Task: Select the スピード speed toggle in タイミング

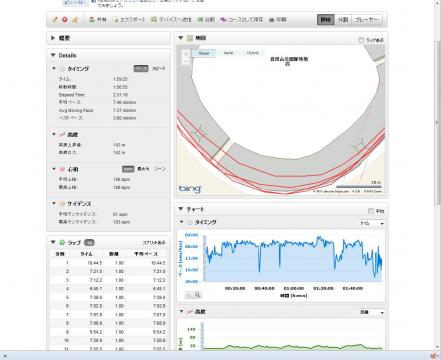Action: 158,68
